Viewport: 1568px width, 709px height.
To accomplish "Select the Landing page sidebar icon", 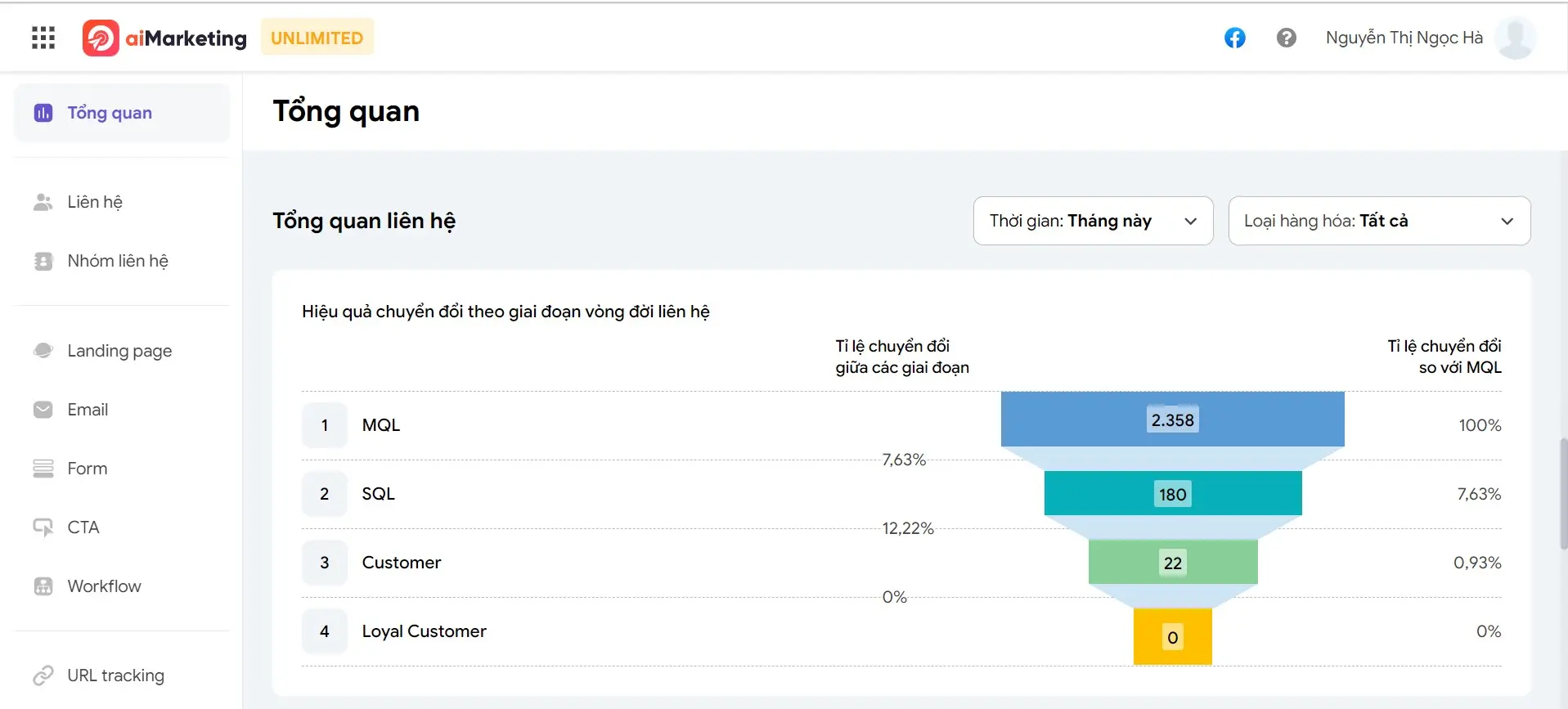I will point(43,351).
